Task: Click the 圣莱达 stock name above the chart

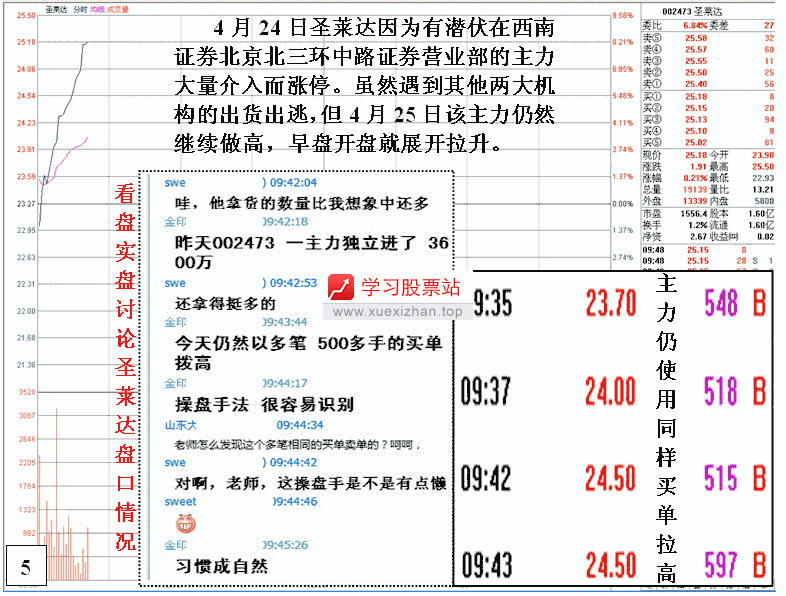Action: 56,10
